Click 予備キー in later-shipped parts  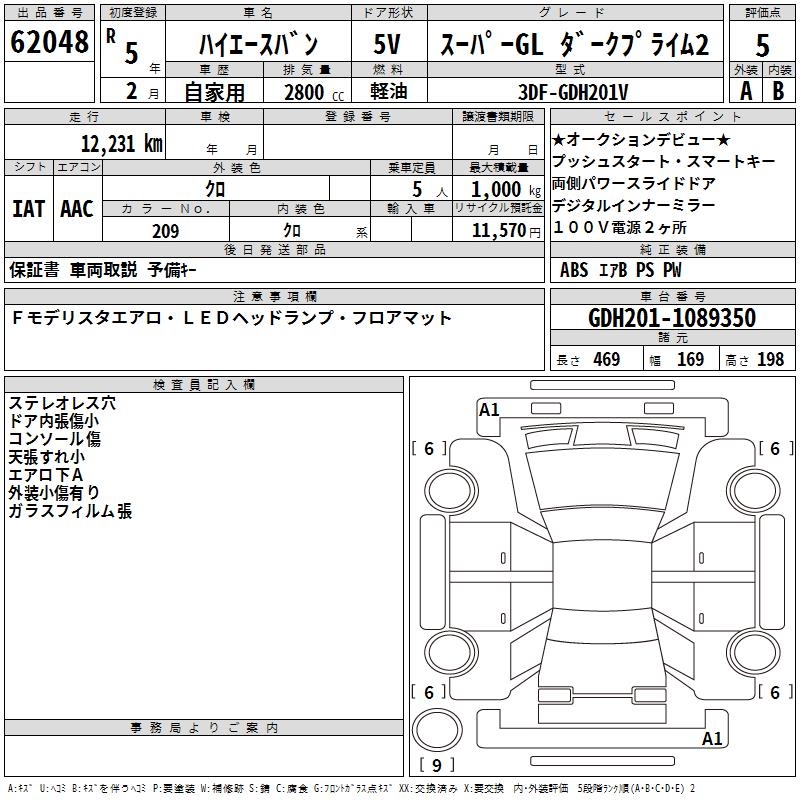point(172,269)
